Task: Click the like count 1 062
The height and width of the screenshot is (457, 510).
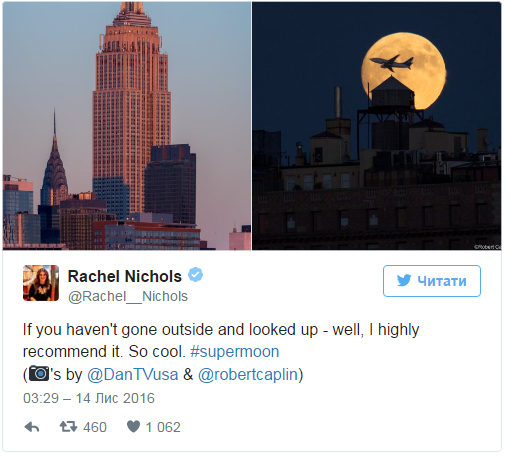Action: 163,427
